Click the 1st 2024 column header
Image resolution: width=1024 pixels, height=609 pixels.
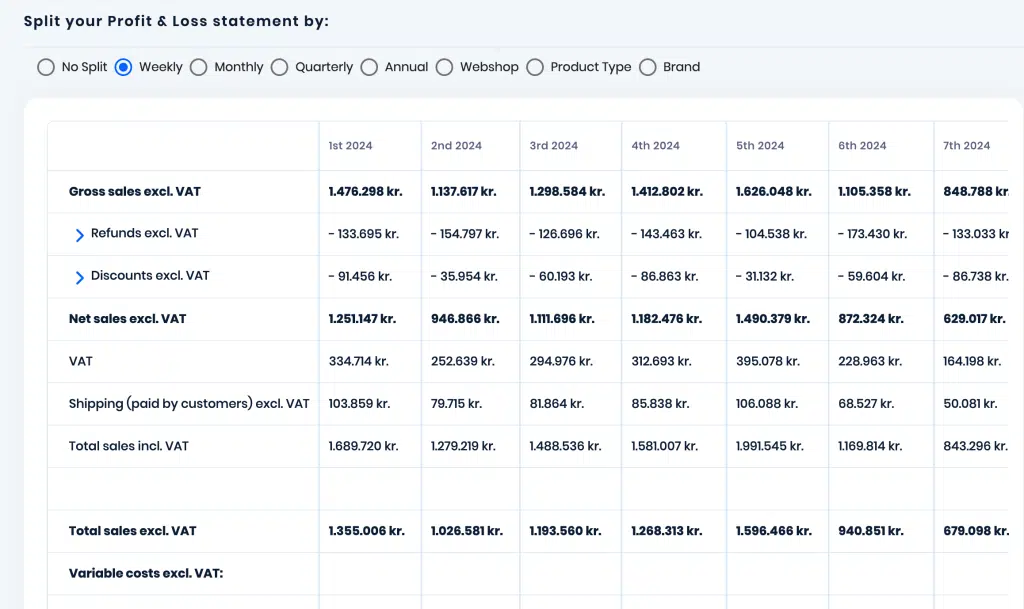point(350,146)
